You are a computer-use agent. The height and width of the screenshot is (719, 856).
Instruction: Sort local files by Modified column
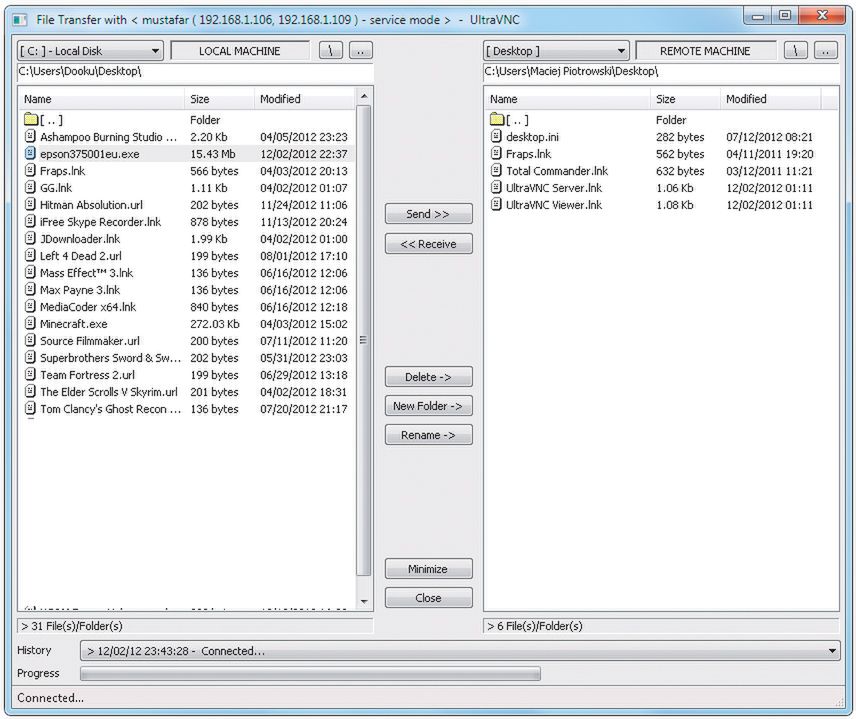pyautogui.click(x=305, y=99)
